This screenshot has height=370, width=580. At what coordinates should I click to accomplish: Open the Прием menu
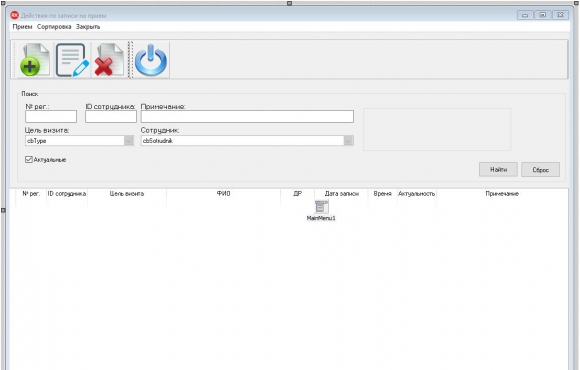point(22,27)
